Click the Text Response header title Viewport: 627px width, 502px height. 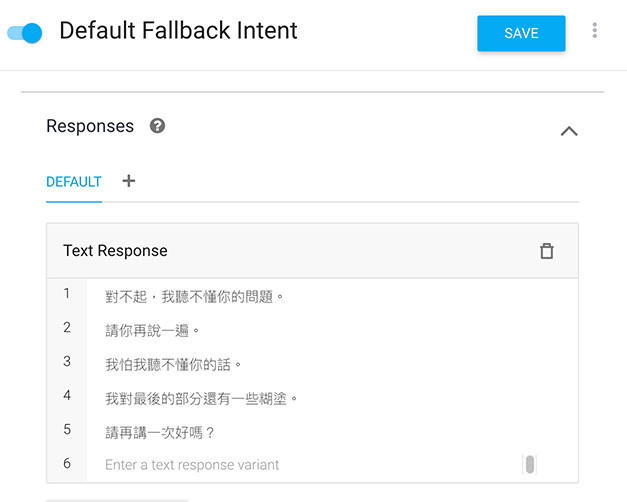(115, 251)
